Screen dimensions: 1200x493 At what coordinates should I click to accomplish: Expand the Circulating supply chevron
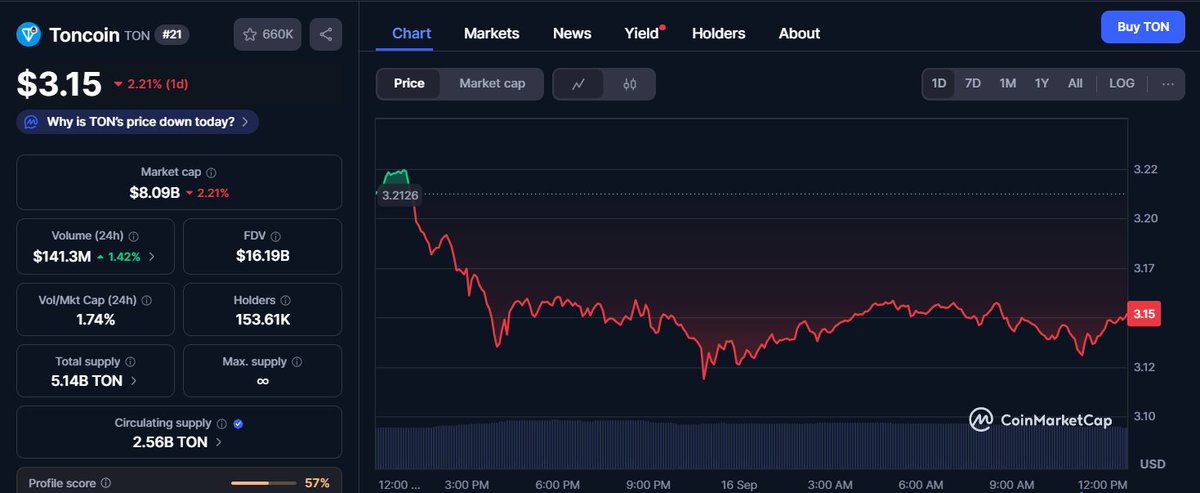[x=219, y=442]
